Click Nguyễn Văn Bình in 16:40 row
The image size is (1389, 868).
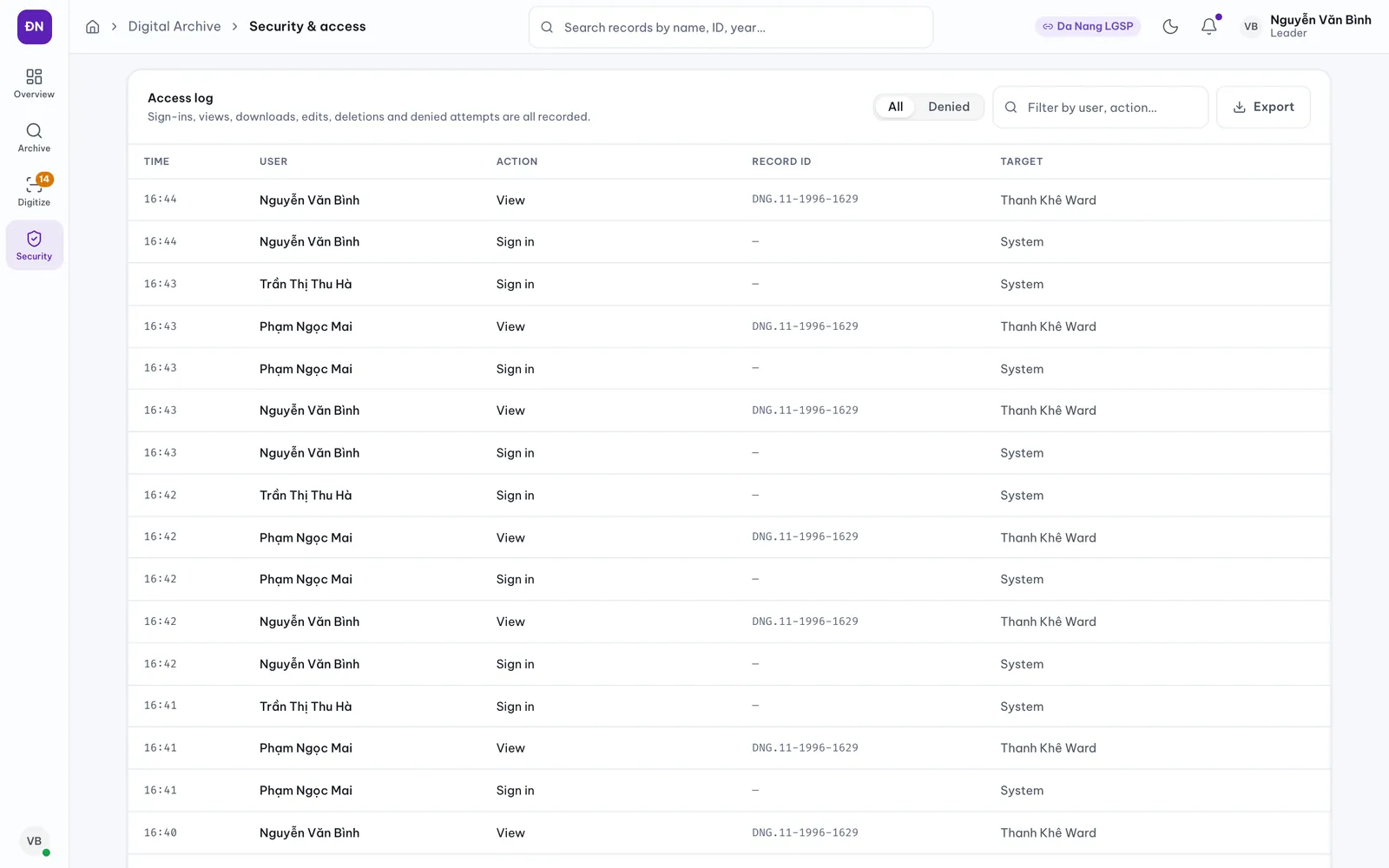click(309, 832)
